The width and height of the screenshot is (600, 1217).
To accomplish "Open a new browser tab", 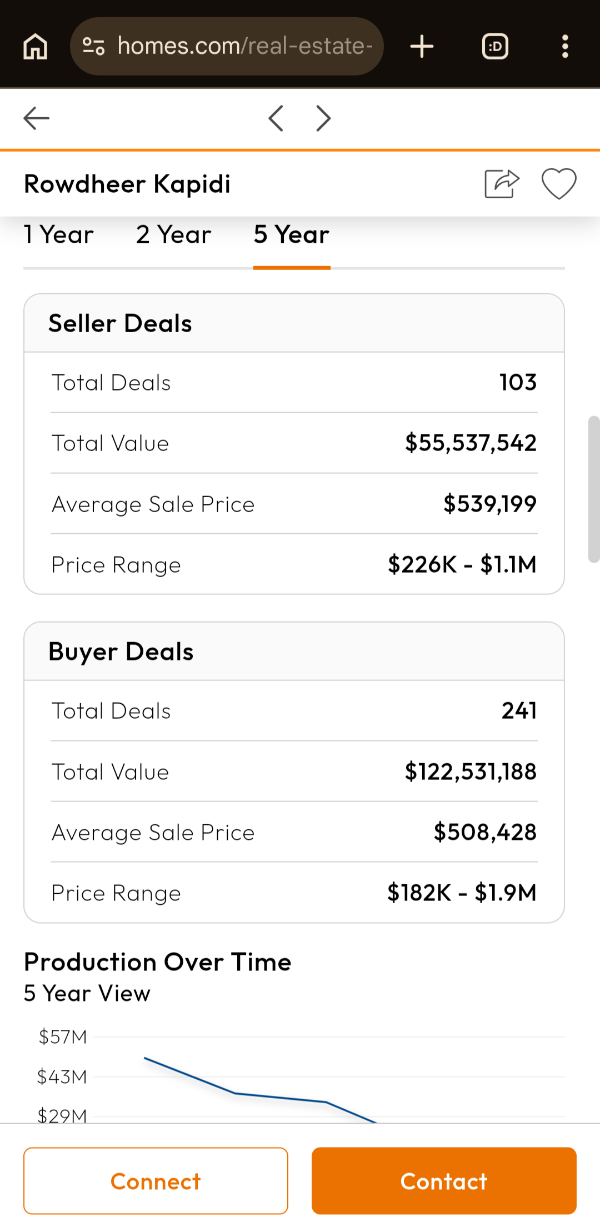I will pos(422,46).
